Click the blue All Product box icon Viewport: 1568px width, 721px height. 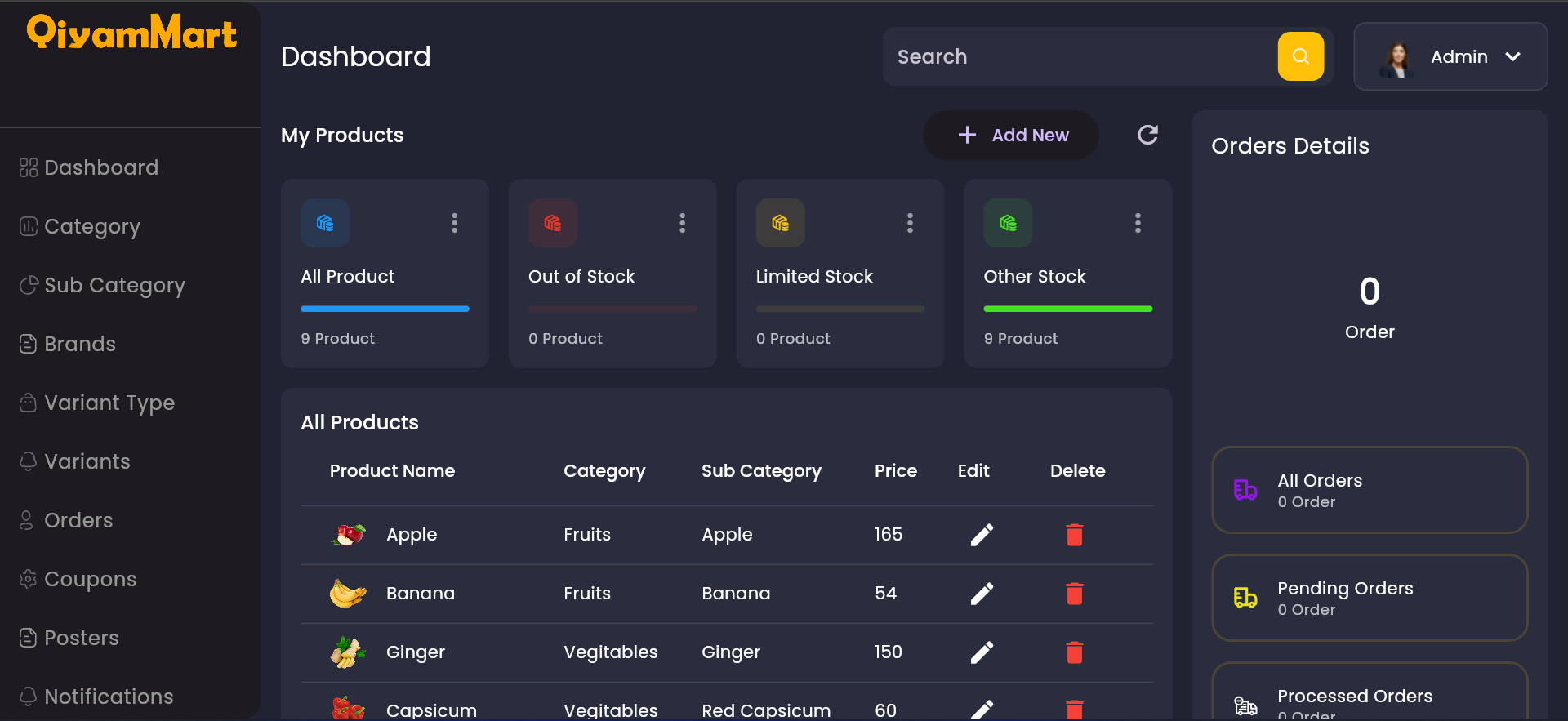click(x=325, y=223)
